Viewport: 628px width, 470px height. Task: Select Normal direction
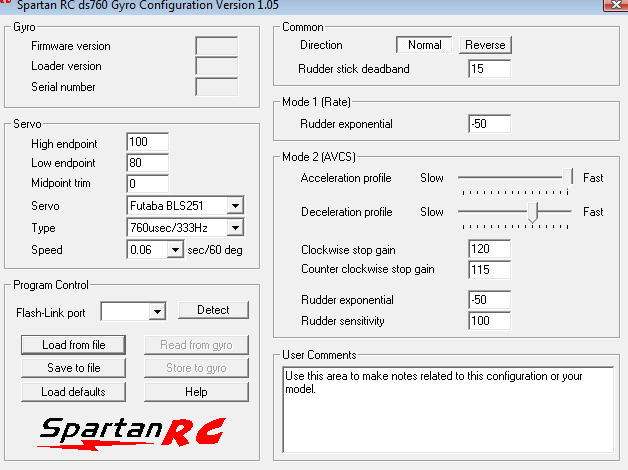[424, 45]
